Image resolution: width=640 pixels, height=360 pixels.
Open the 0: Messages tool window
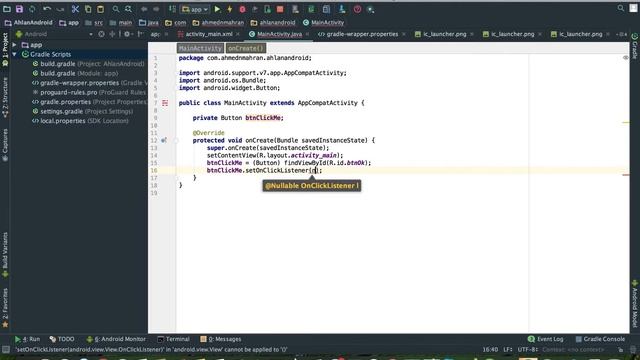(x=221, y=339)
